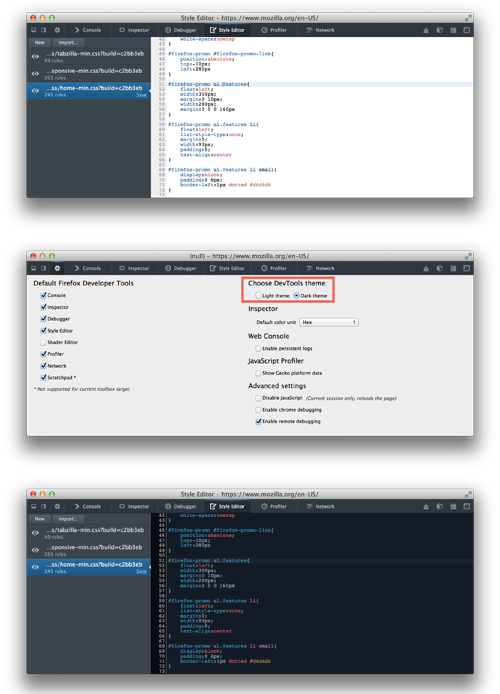Enable persistent logs in Web Console
Screen dimensions: 500x694
(258, 348)
